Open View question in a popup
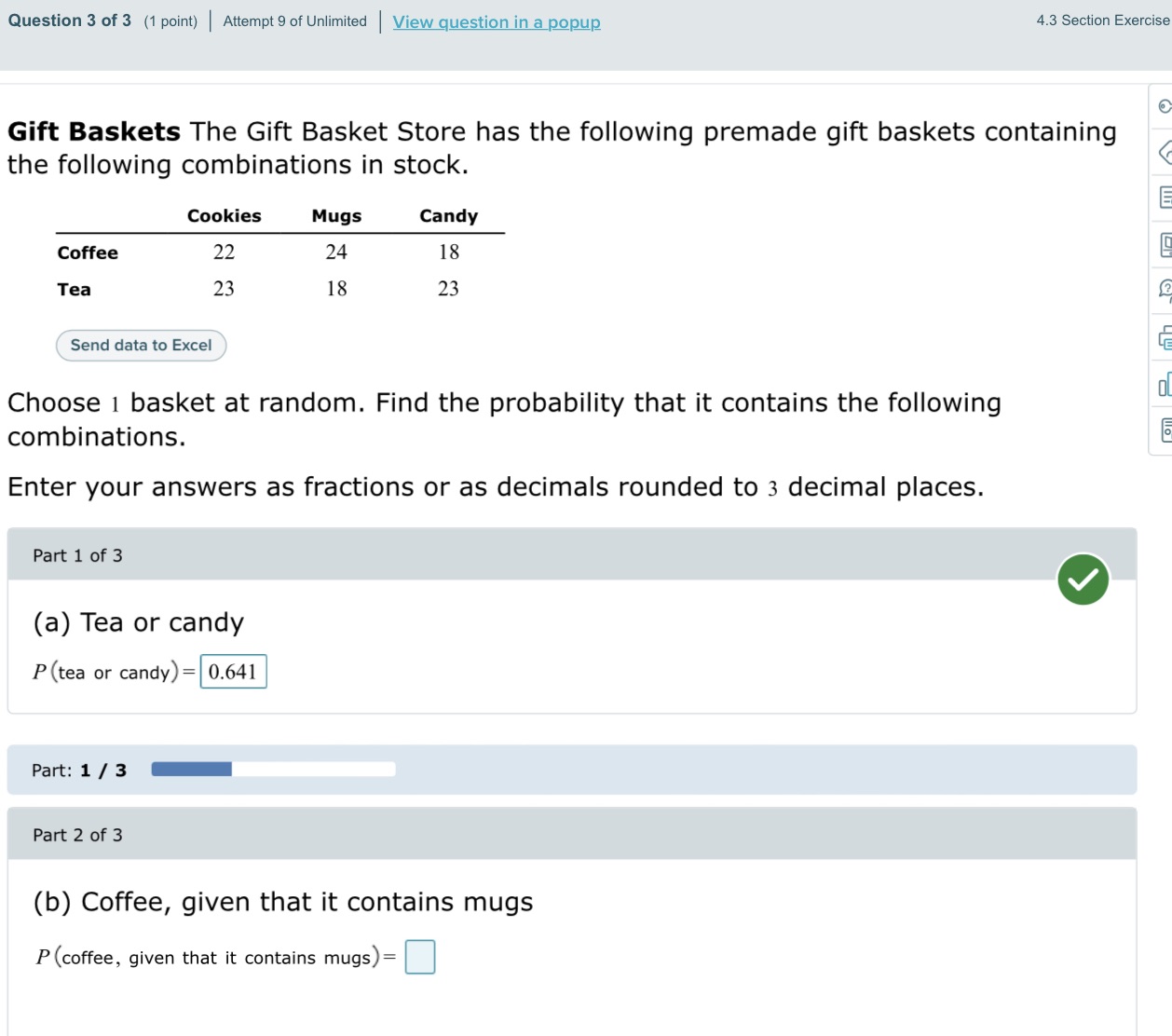 pos(496,21)
